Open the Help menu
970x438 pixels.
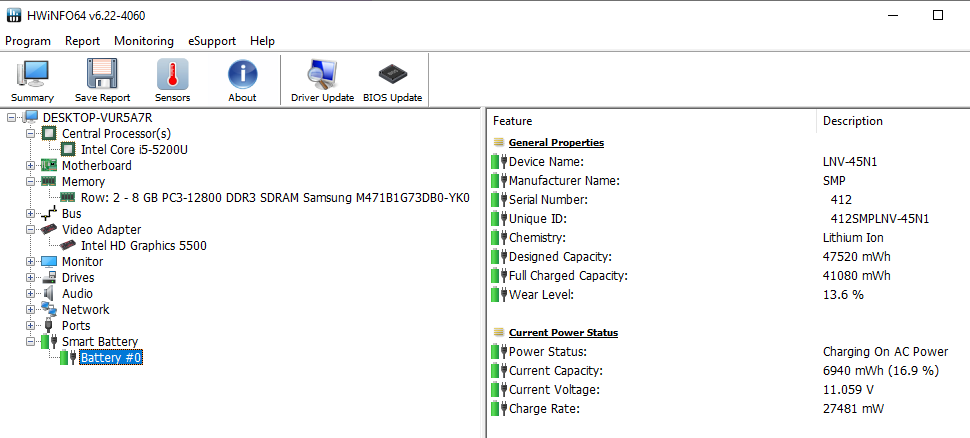[x=262, y=41]
